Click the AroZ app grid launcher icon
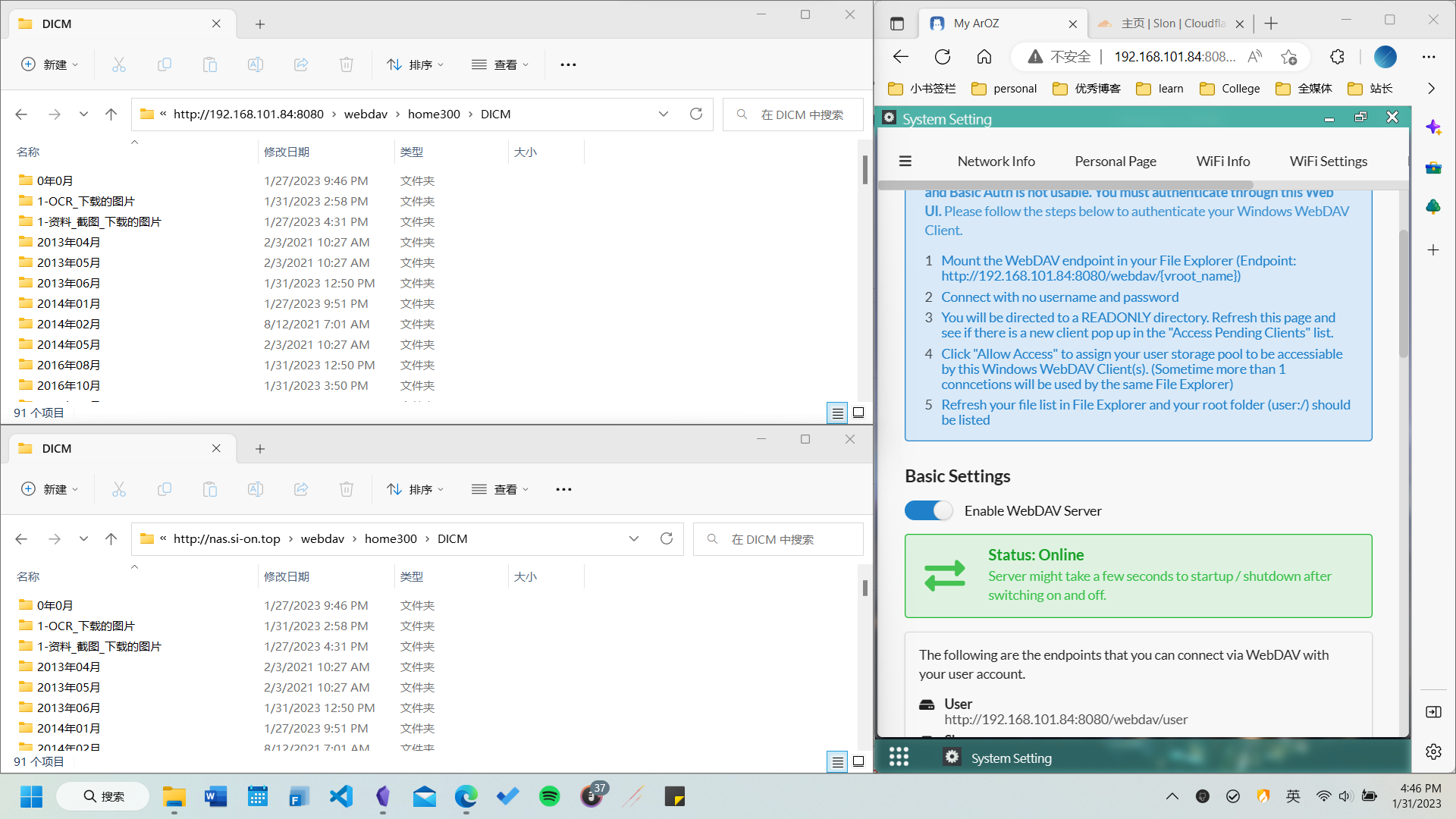The width and height of the screenshot is (1456, 819). coord(899,757)
